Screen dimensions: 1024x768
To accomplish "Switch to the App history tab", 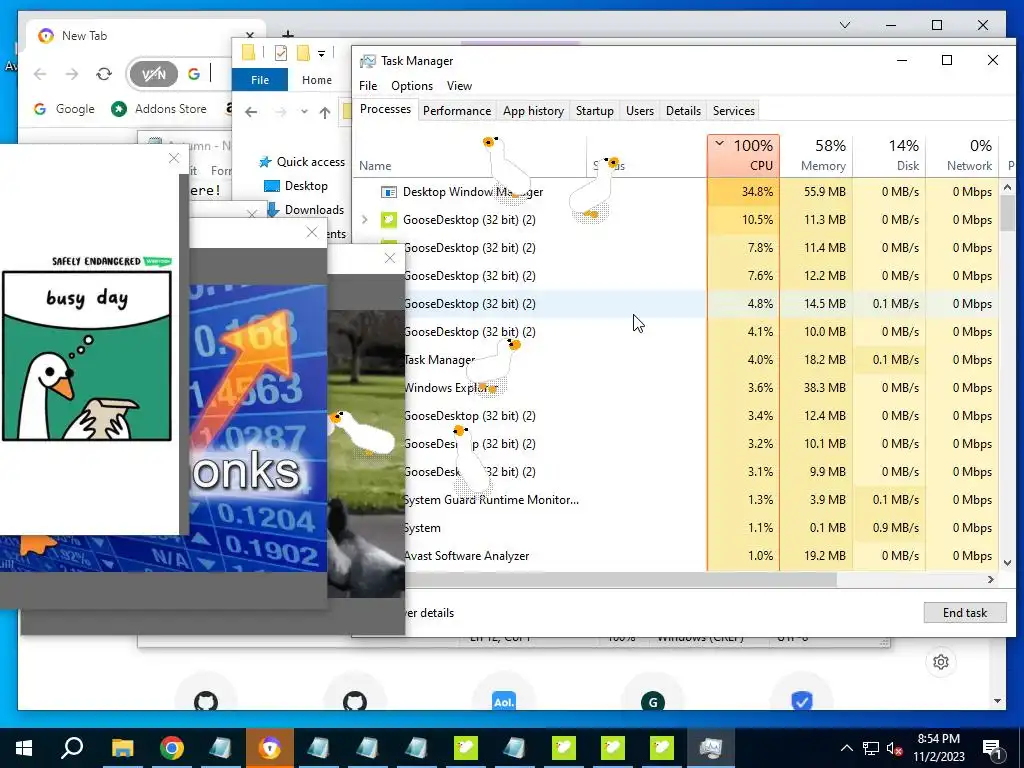I will pos(533,110).
